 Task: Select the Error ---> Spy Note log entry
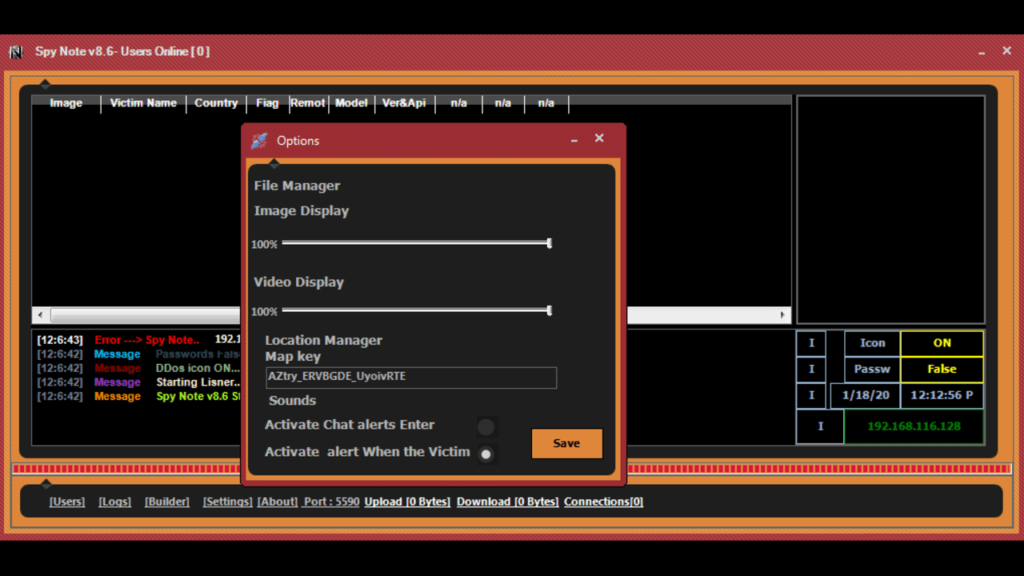tap(138, 340)
